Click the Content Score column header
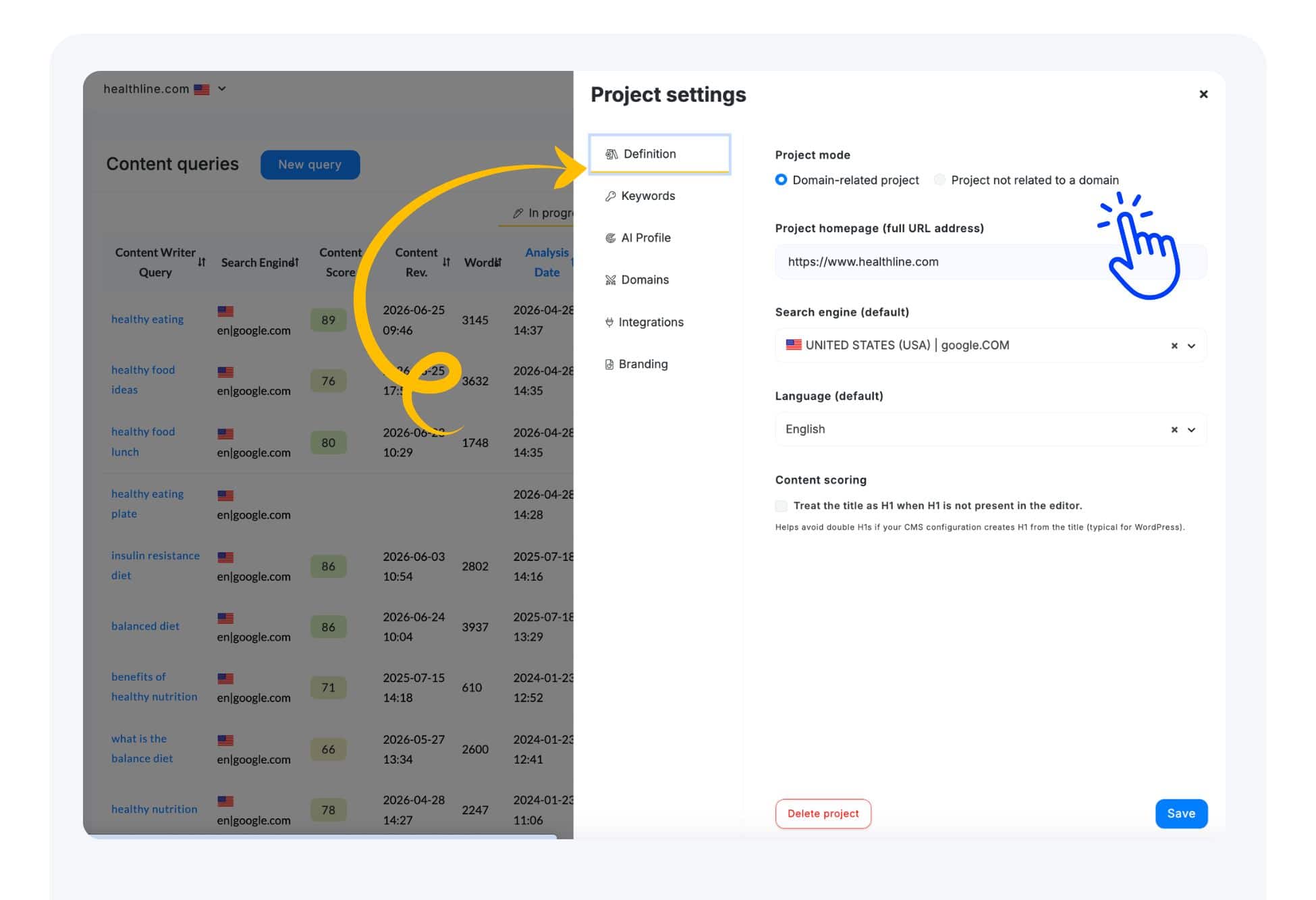 point(340,262)
